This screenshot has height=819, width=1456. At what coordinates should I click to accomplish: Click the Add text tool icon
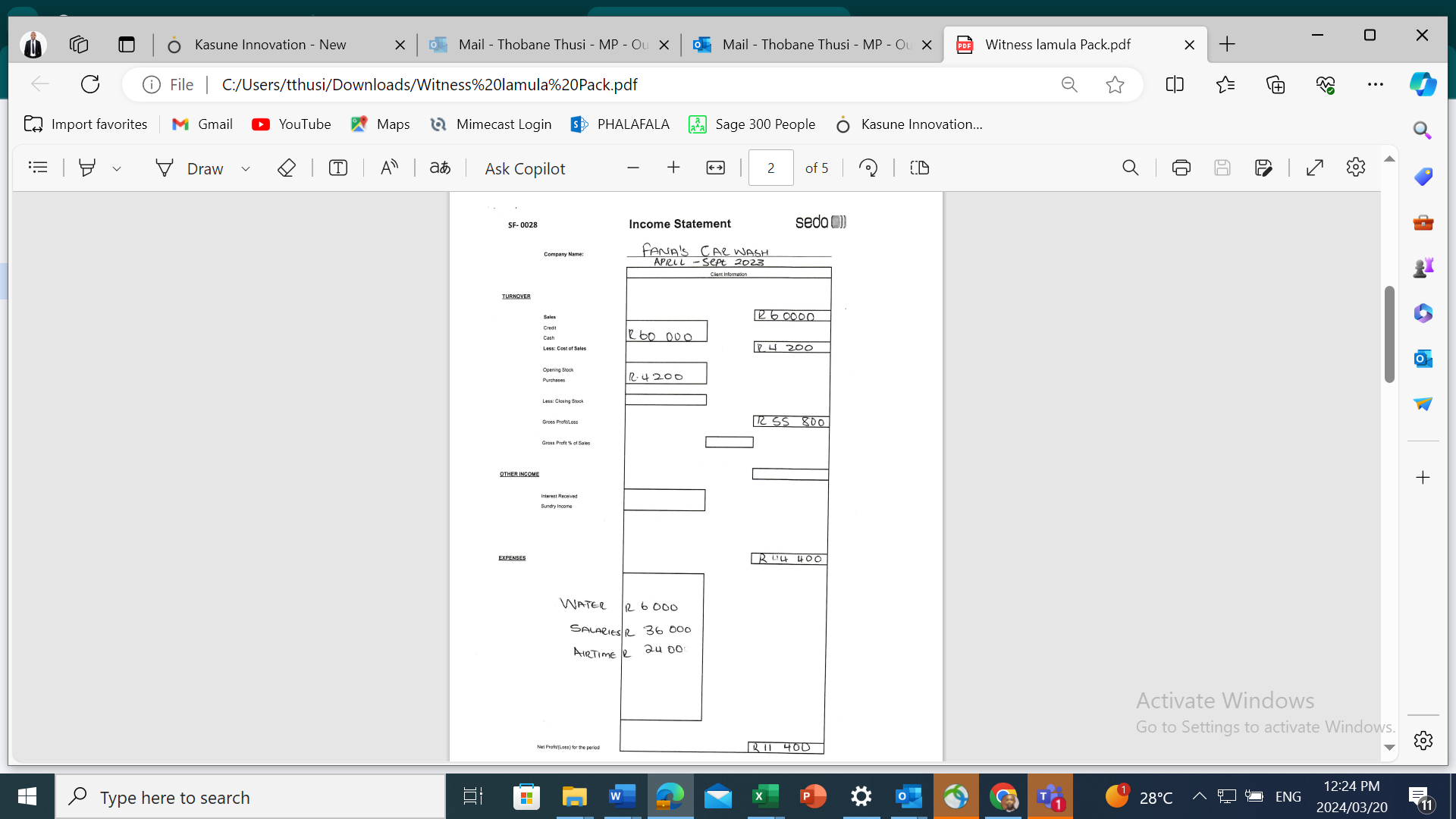click(x=338, y=168)
